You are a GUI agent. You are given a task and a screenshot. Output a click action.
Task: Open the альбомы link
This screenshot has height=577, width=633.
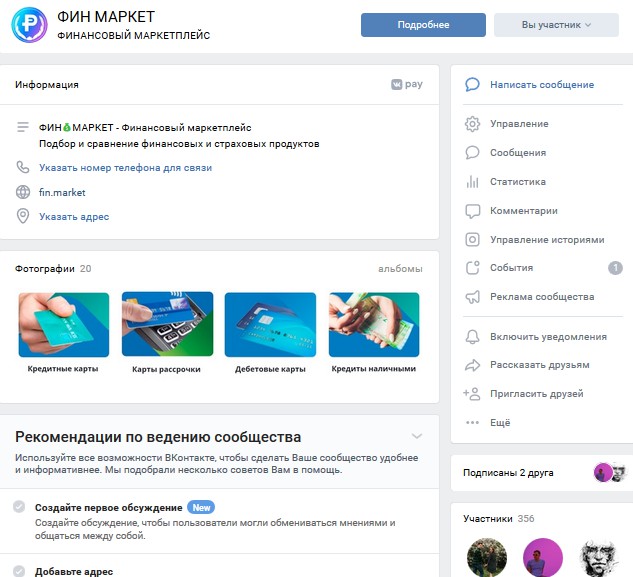(400, 269)
